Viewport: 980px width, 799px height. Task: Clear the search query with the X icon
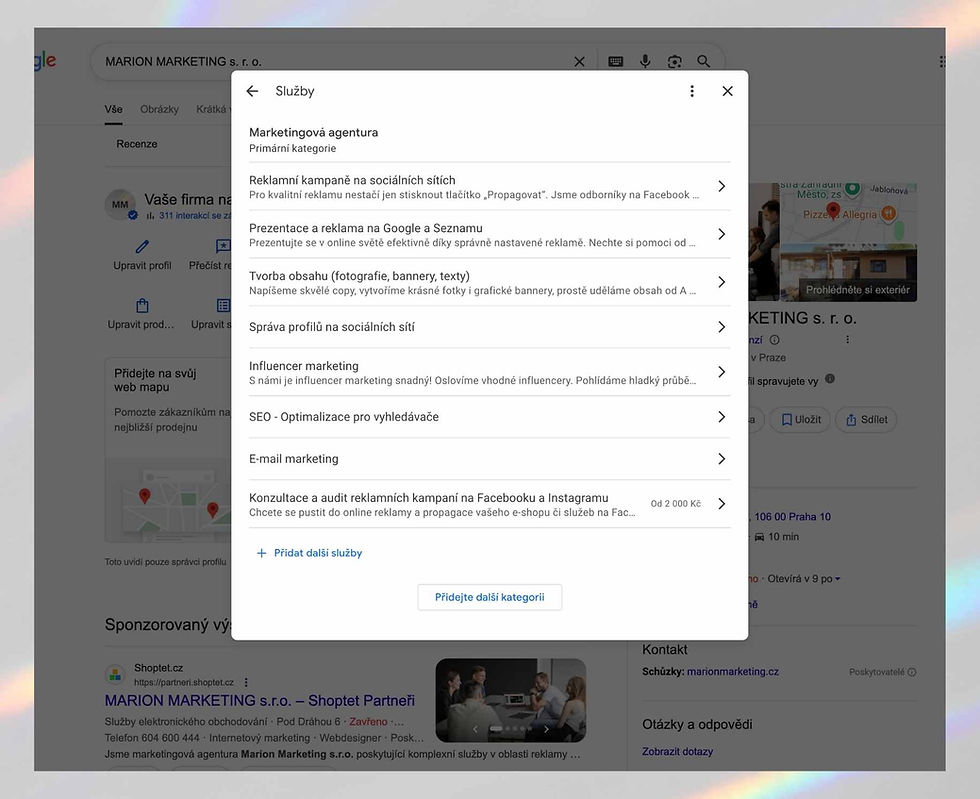pos(578,60)
